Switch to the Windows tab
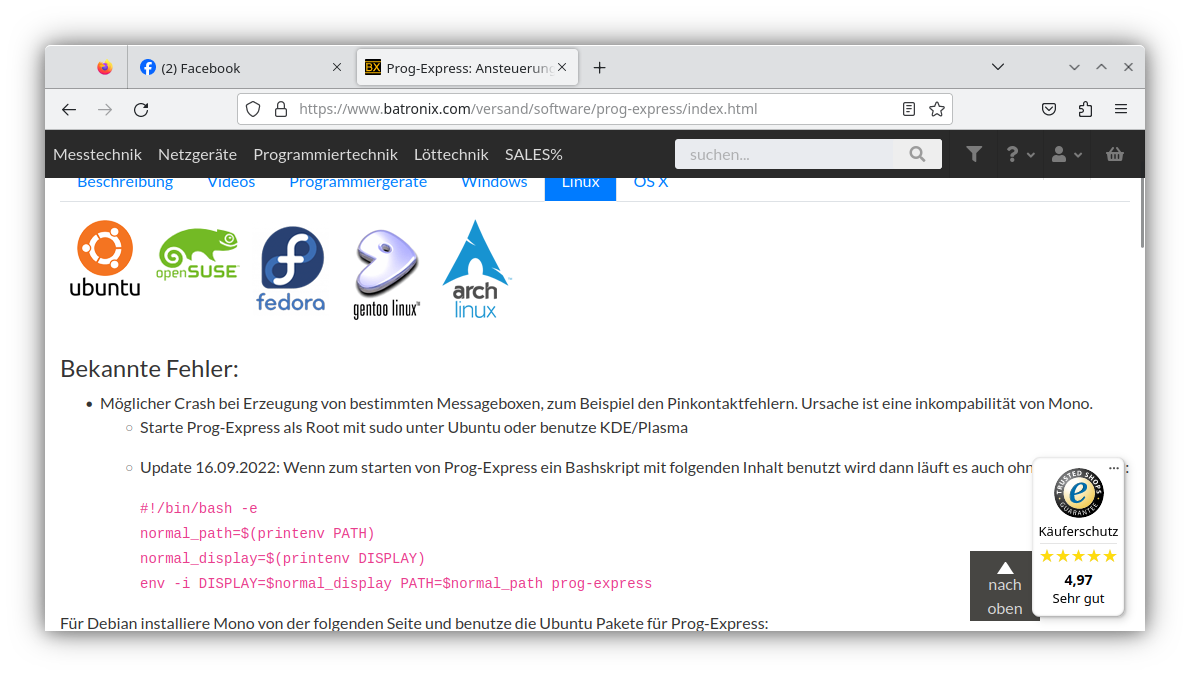1190x676 pixels. [x=494, y=181]
